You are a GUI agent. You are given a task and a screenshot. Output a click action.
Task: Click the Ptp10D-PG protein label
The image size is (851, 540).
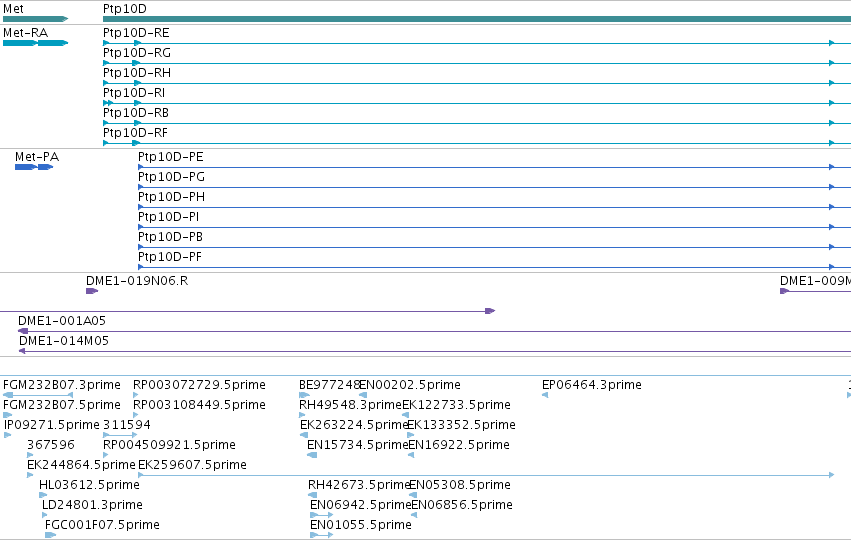(172, 177)
